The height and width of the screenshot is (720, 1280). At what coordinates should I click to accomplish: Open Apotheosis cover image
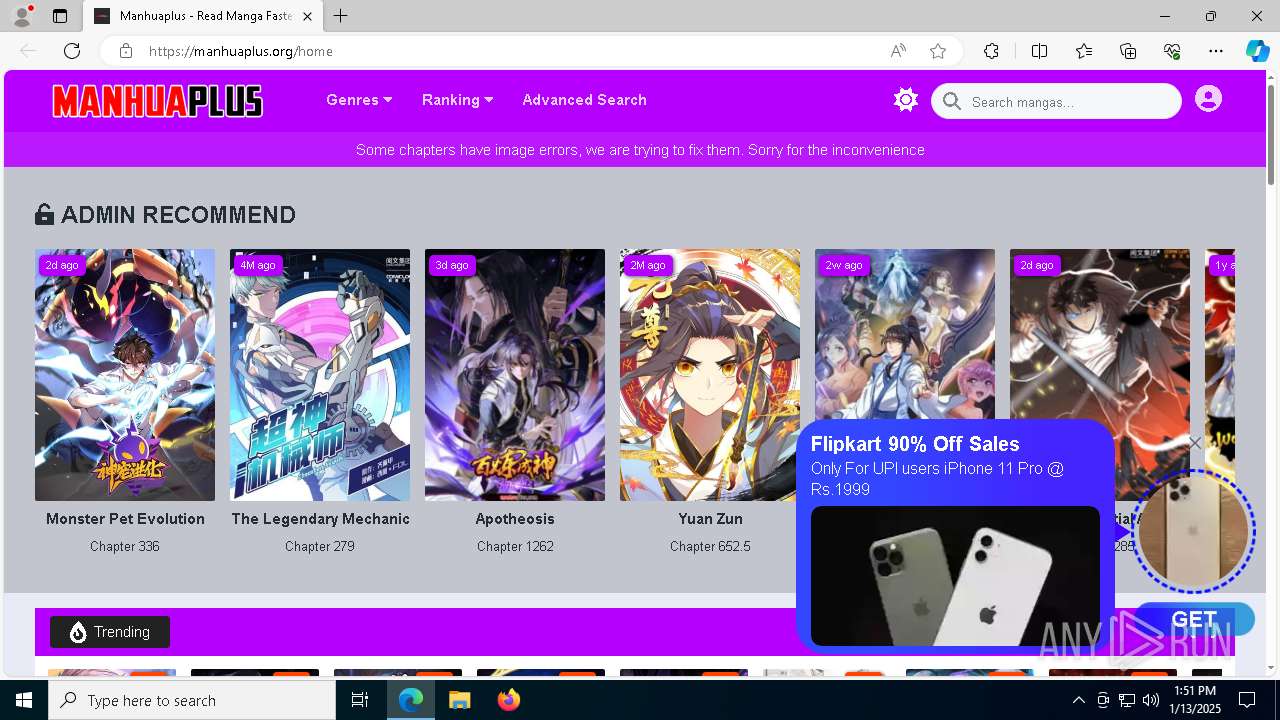[515, 375]
